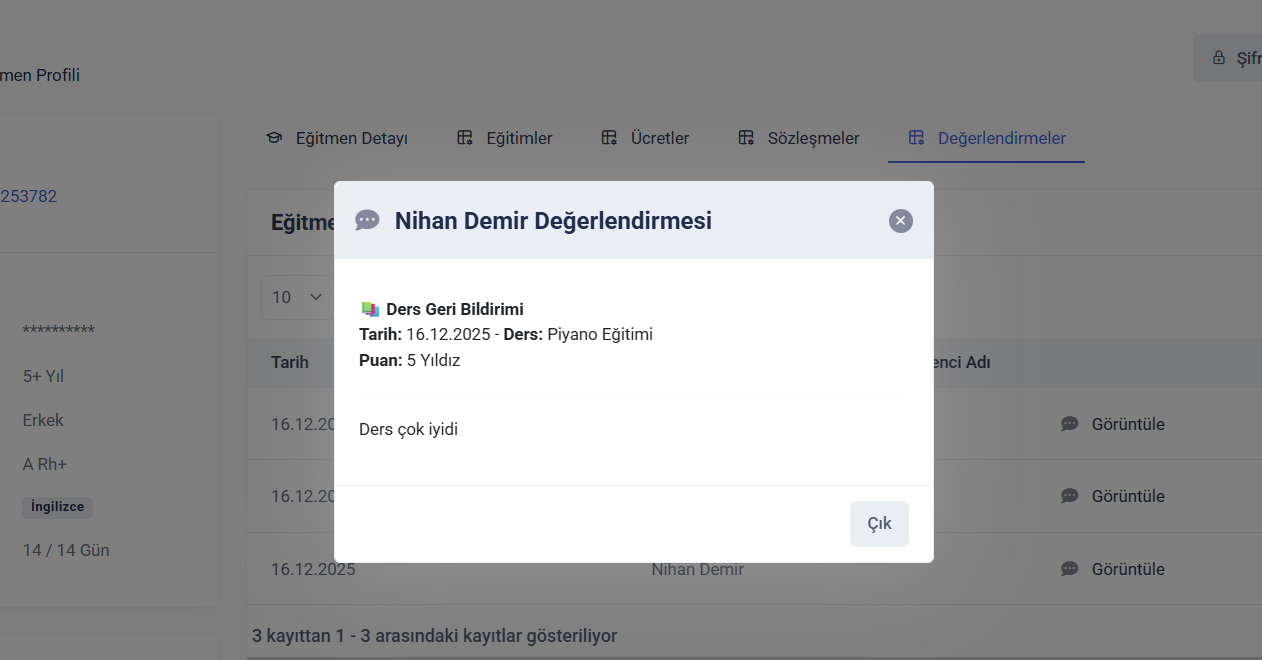Click the table icon next to Sözleşmeler
Viewport: 1262px width, 660px height.
click(x=746, y=138)
